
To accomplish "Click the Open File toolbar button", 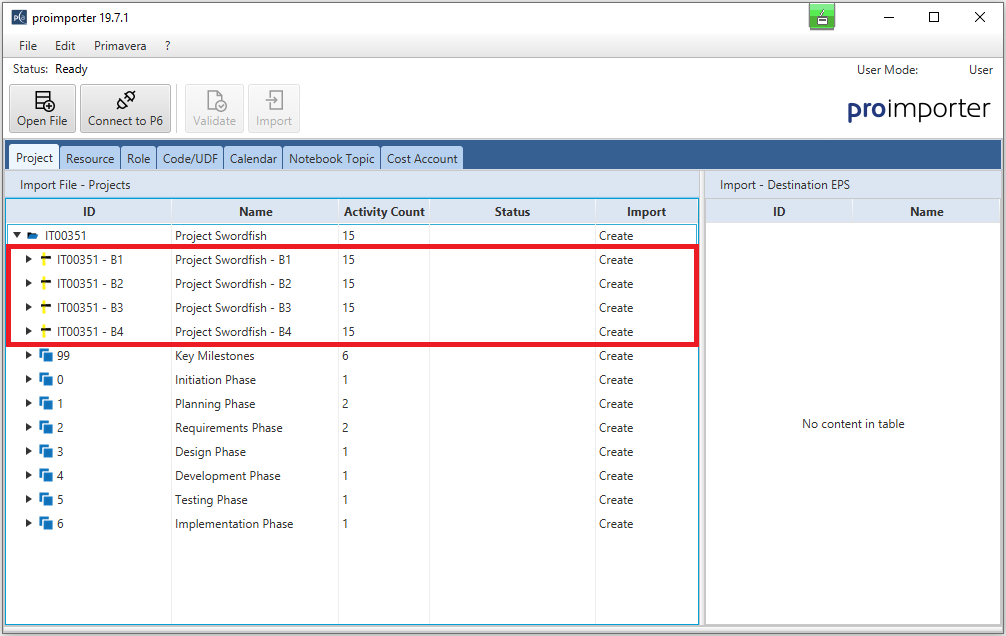I will click(42, 108).
